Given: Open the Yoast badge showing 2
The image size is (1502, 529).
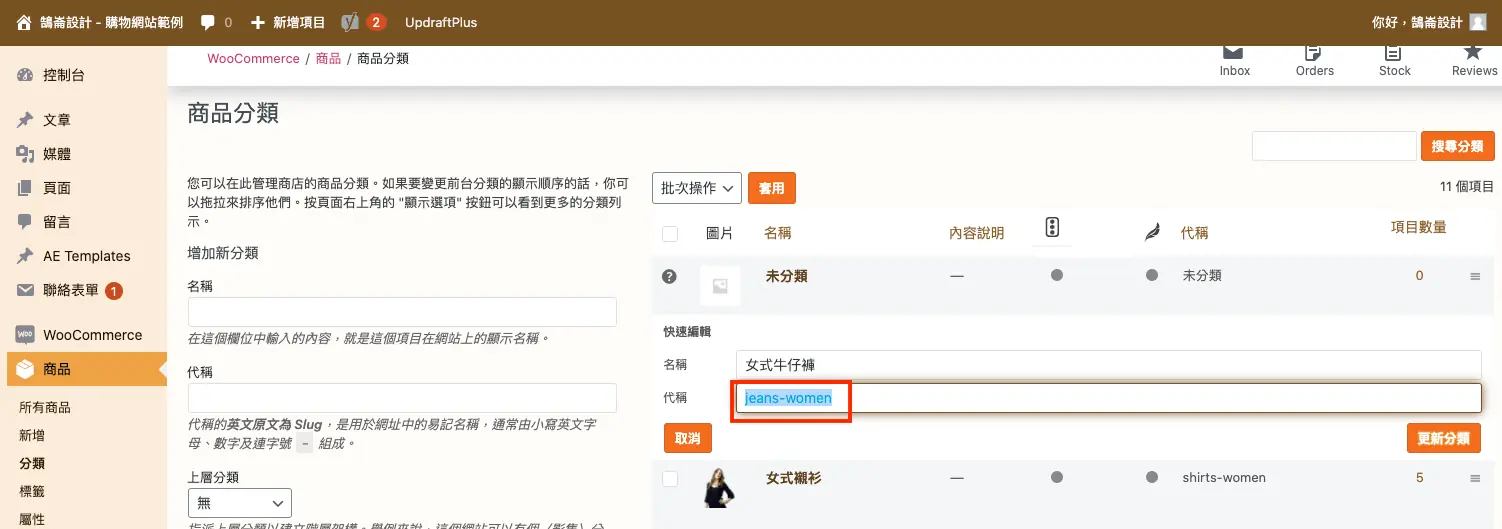Looking at the screenshot, I should click(x=376, y=22).
